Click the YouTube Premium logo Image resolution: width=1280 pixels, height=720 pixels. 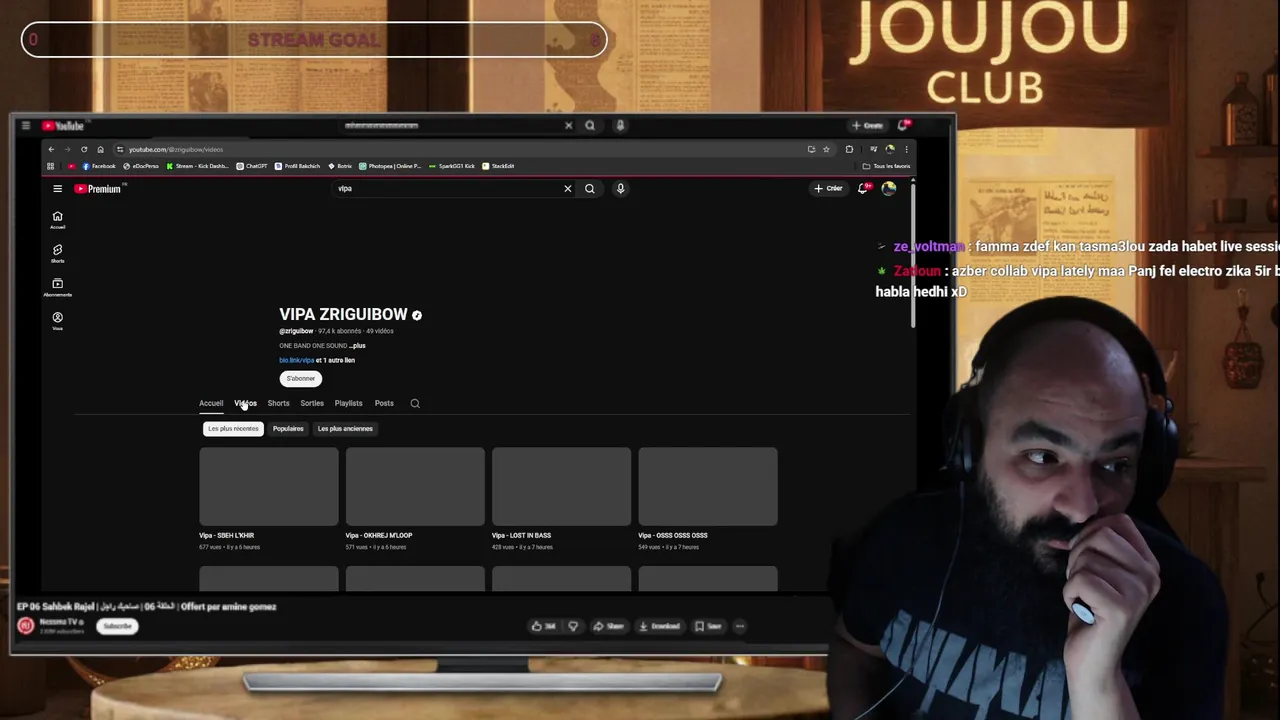[98, 188]
